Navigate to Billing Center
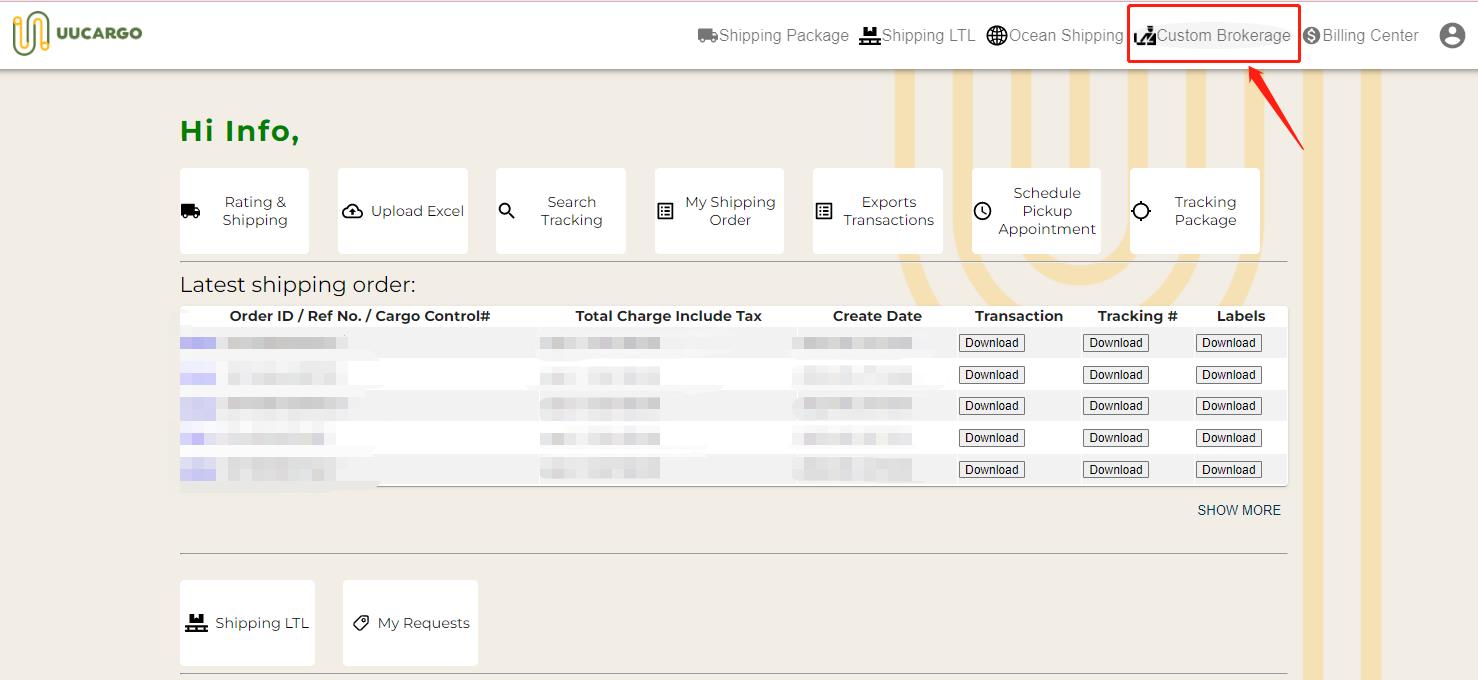Screen dimensions: 1478x680 click(1360, 36)
